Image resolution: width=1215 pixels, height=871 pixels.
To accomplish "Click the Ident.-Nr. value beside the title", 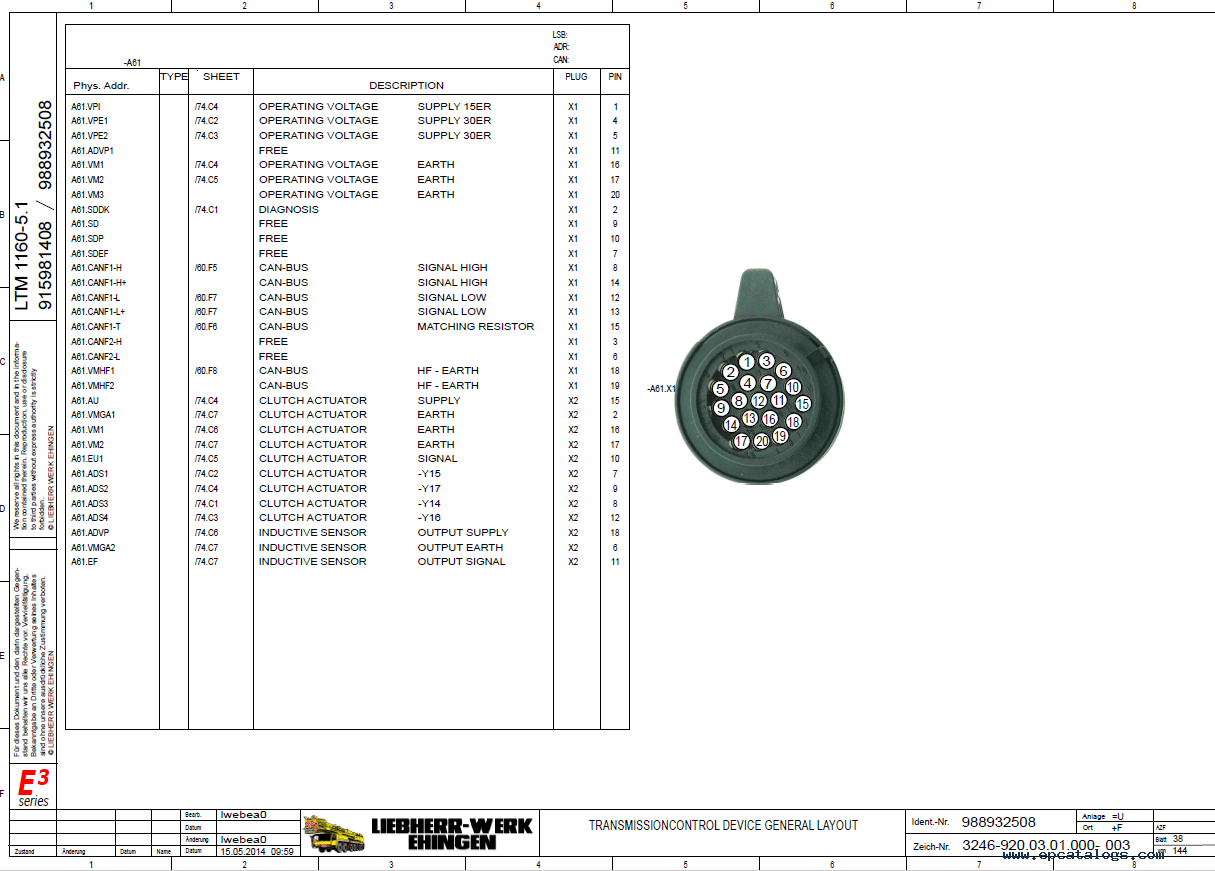I will (x=999, y=822).
